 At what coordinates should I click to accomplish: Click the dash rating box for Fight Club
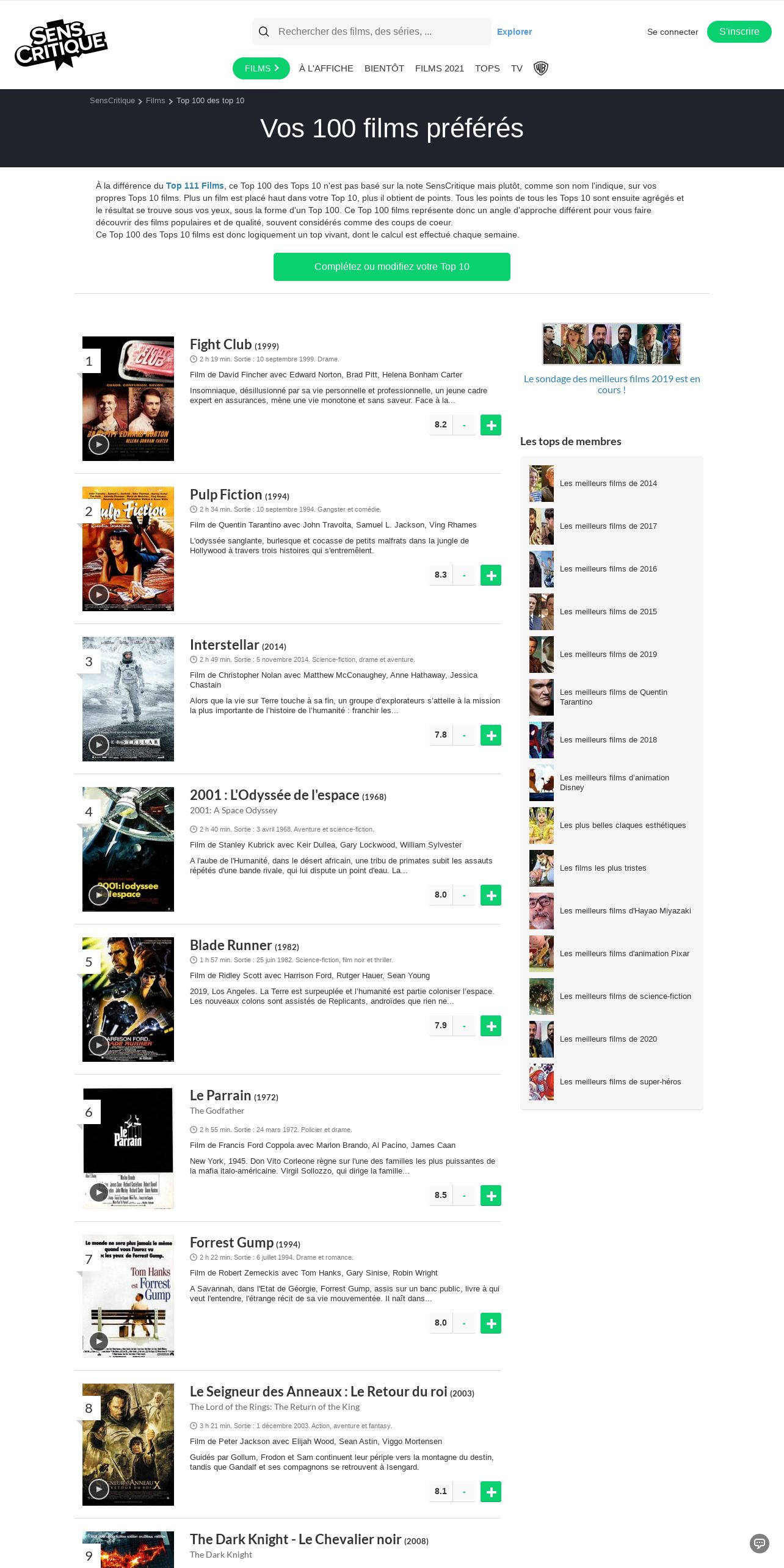coord(464,425)
